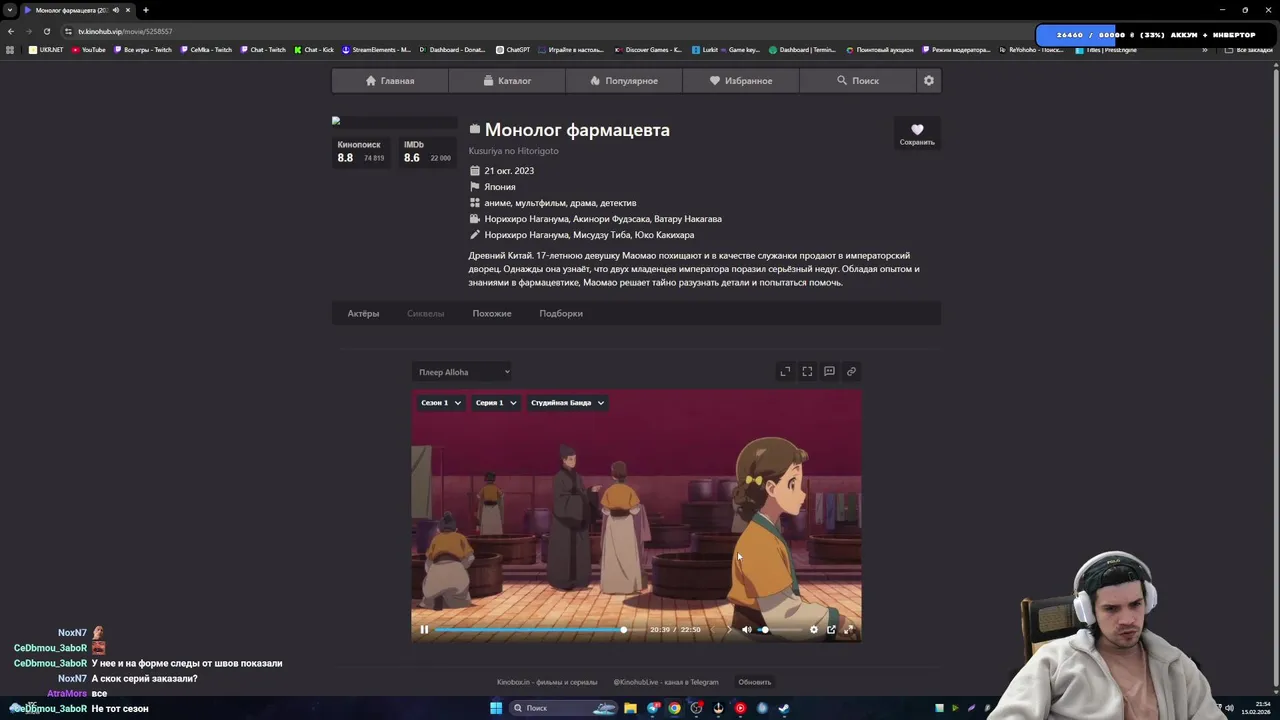Click the fullscreen frame icon above video

point(807,371)
